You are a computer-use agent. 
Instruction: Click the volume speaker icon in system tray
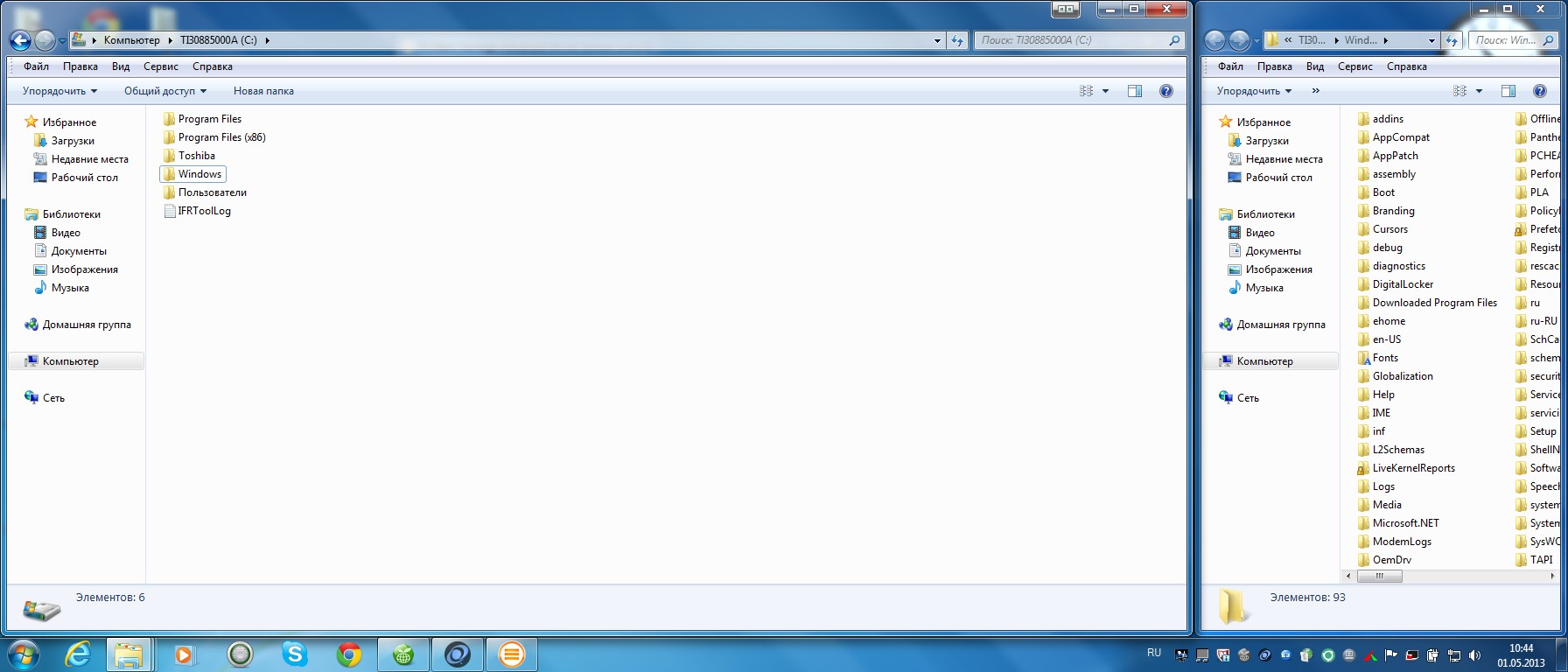[x=1474, y=655]
